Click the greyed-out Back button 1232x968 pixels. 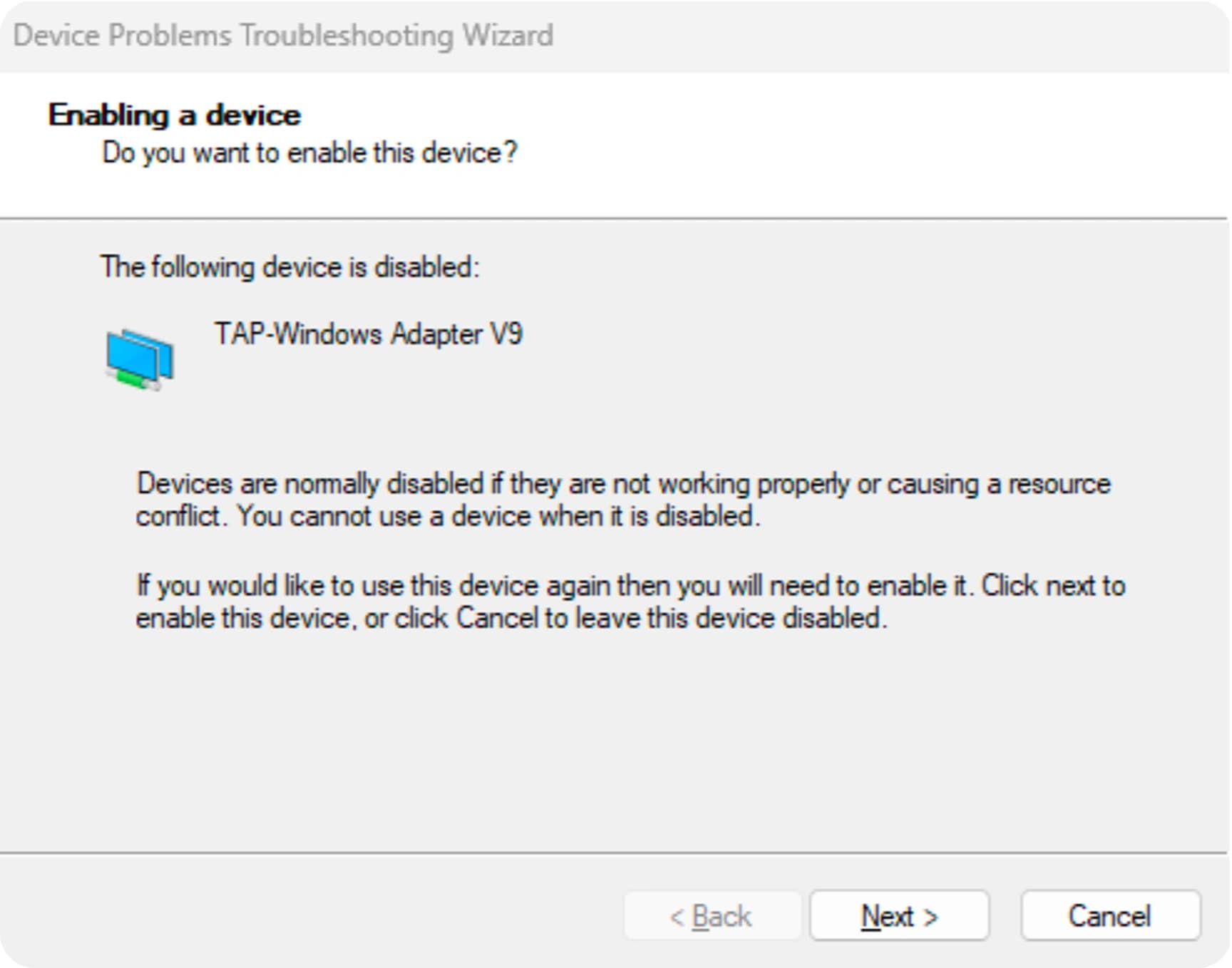[712, 916]
